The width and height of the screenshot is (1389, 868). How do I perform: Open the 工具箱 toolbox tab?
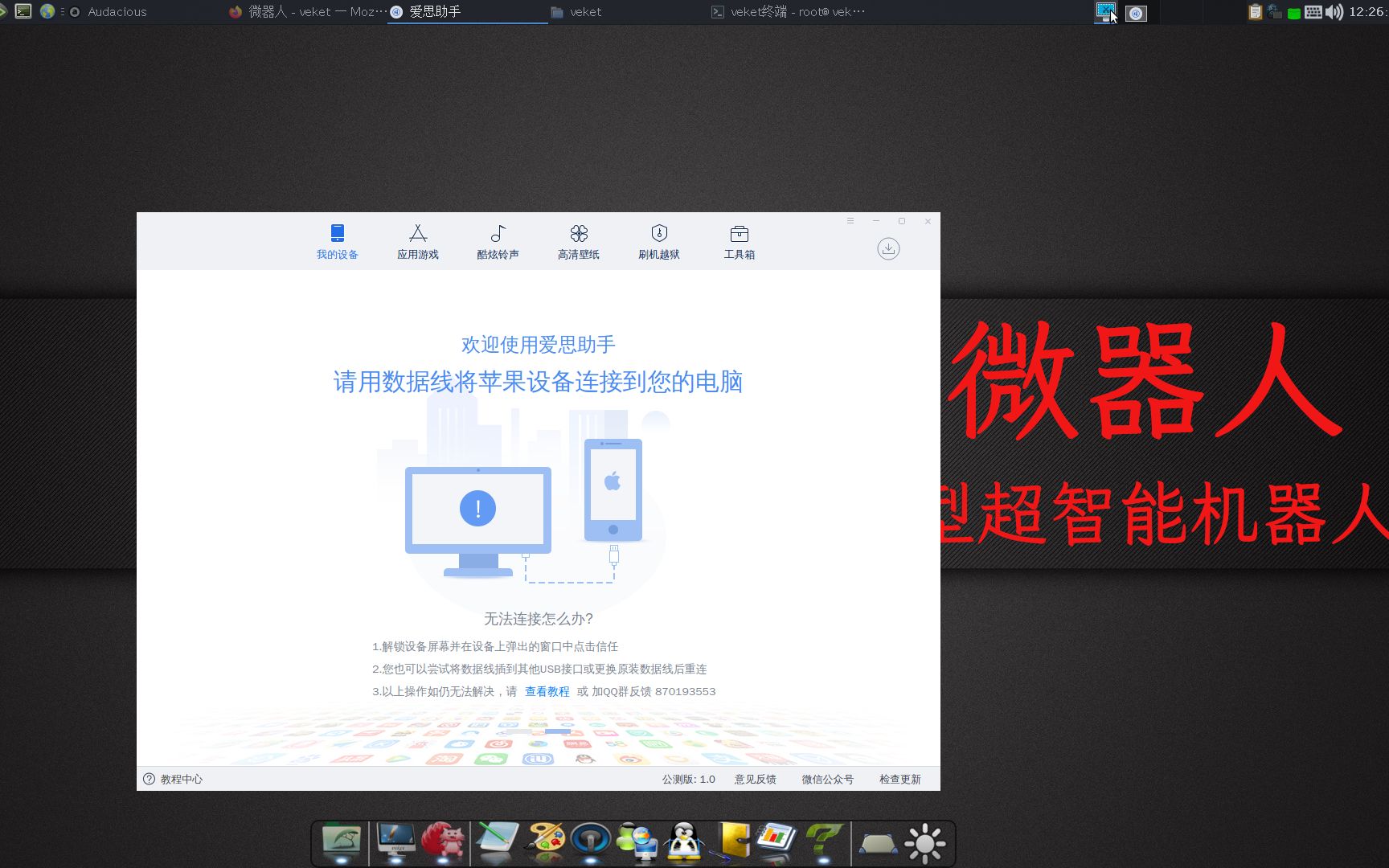point(739,242)
